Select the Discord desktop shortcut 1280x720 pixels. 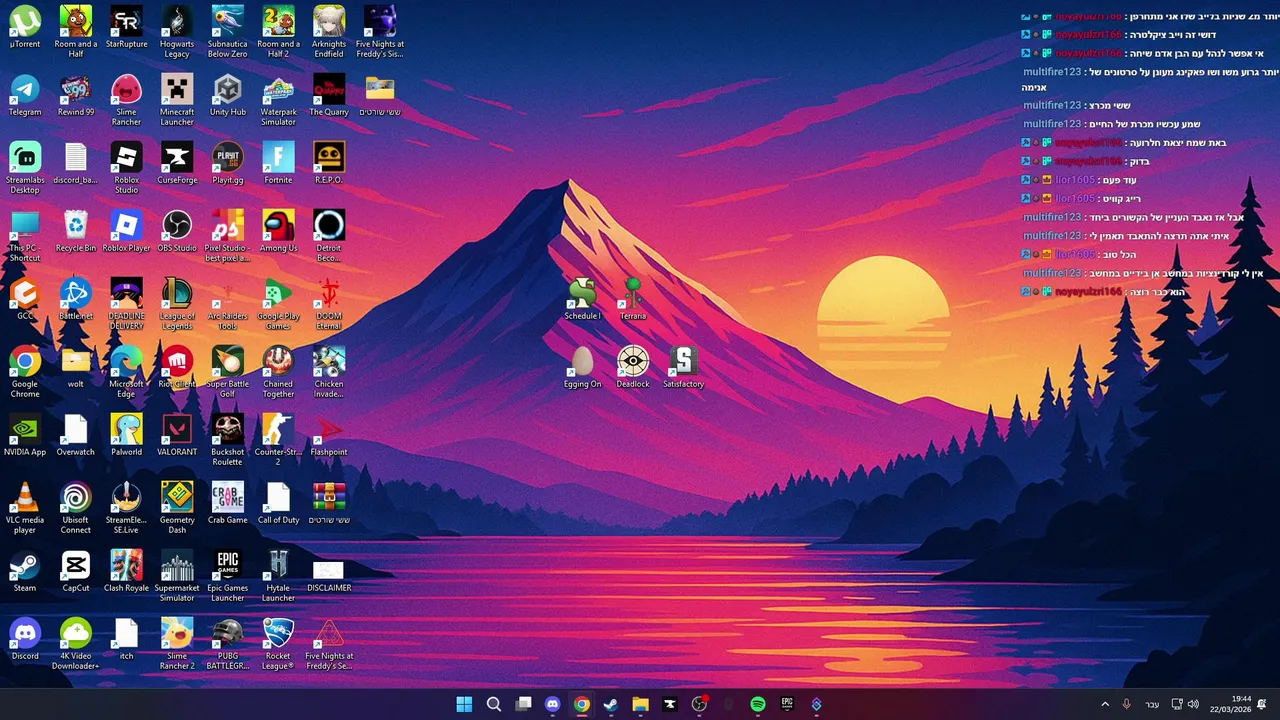(25, 640)
